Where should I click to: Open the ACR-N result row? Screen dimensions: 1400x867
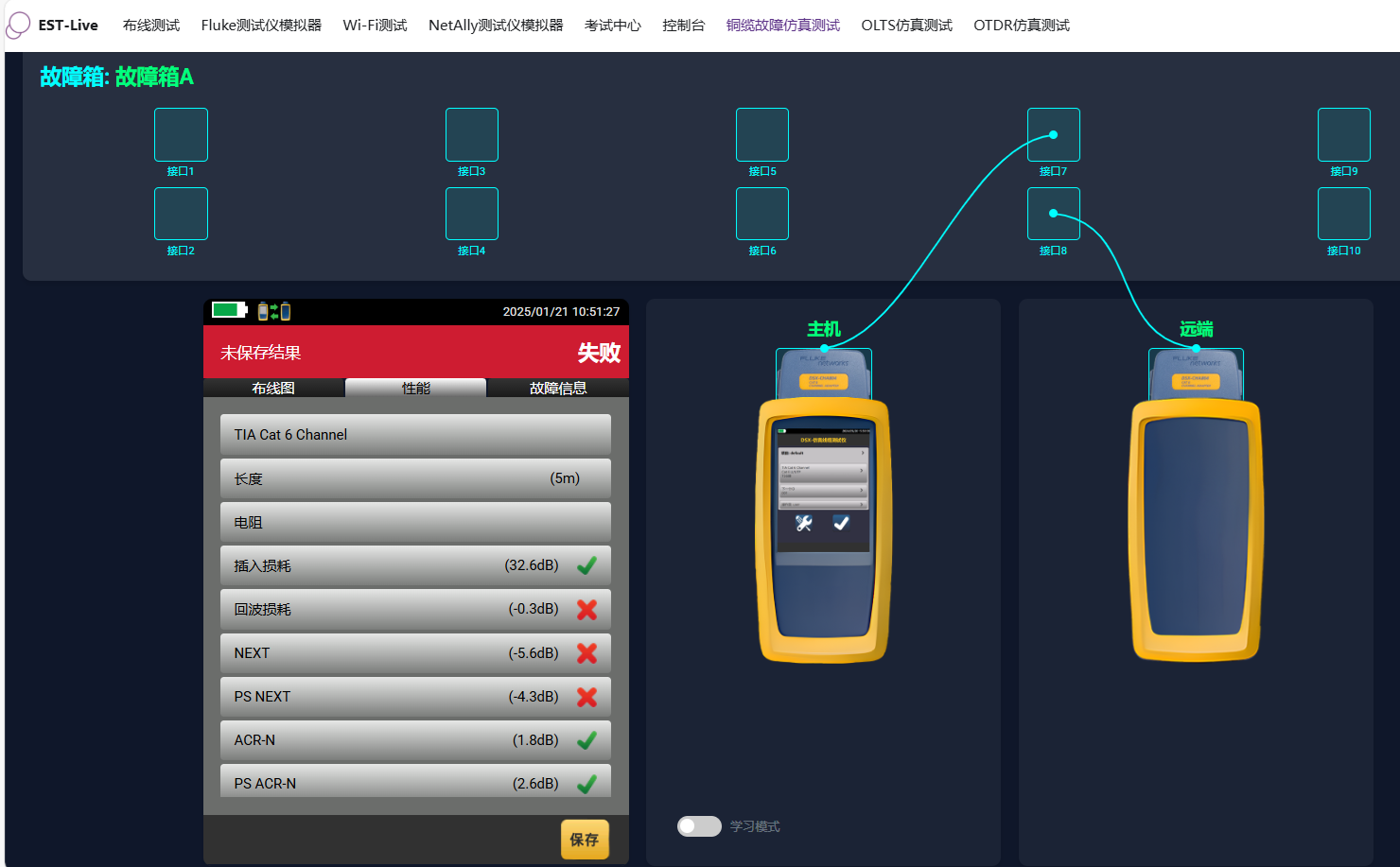pos(415,739)
